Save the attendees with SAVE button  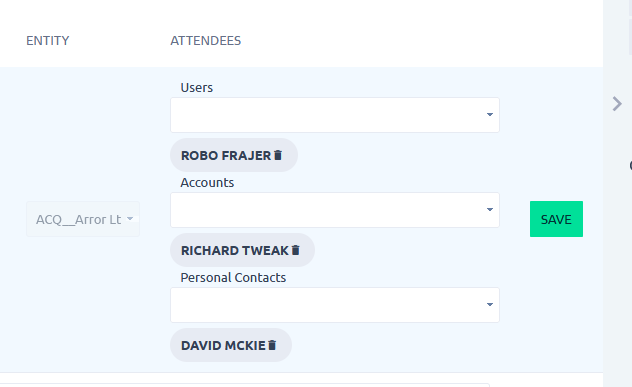pyautogui.click(x=556, y=219)
